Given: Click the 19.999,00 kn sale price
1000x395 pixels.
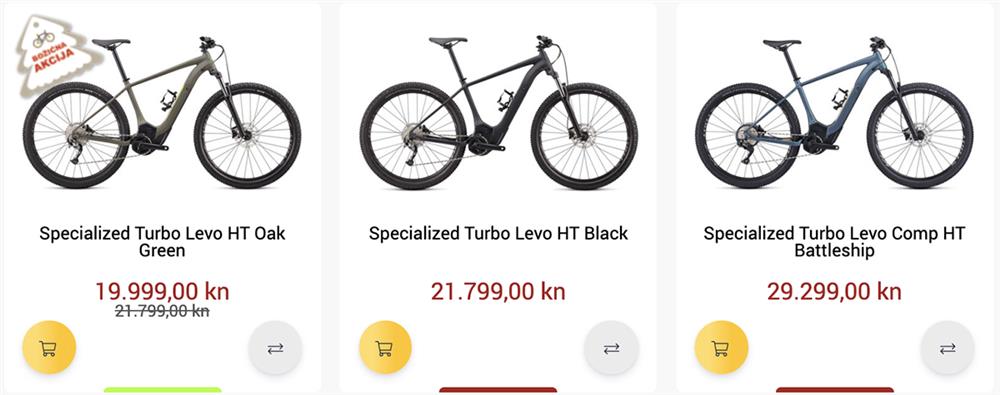Looking at the screenshot, I should pos(162,292).
